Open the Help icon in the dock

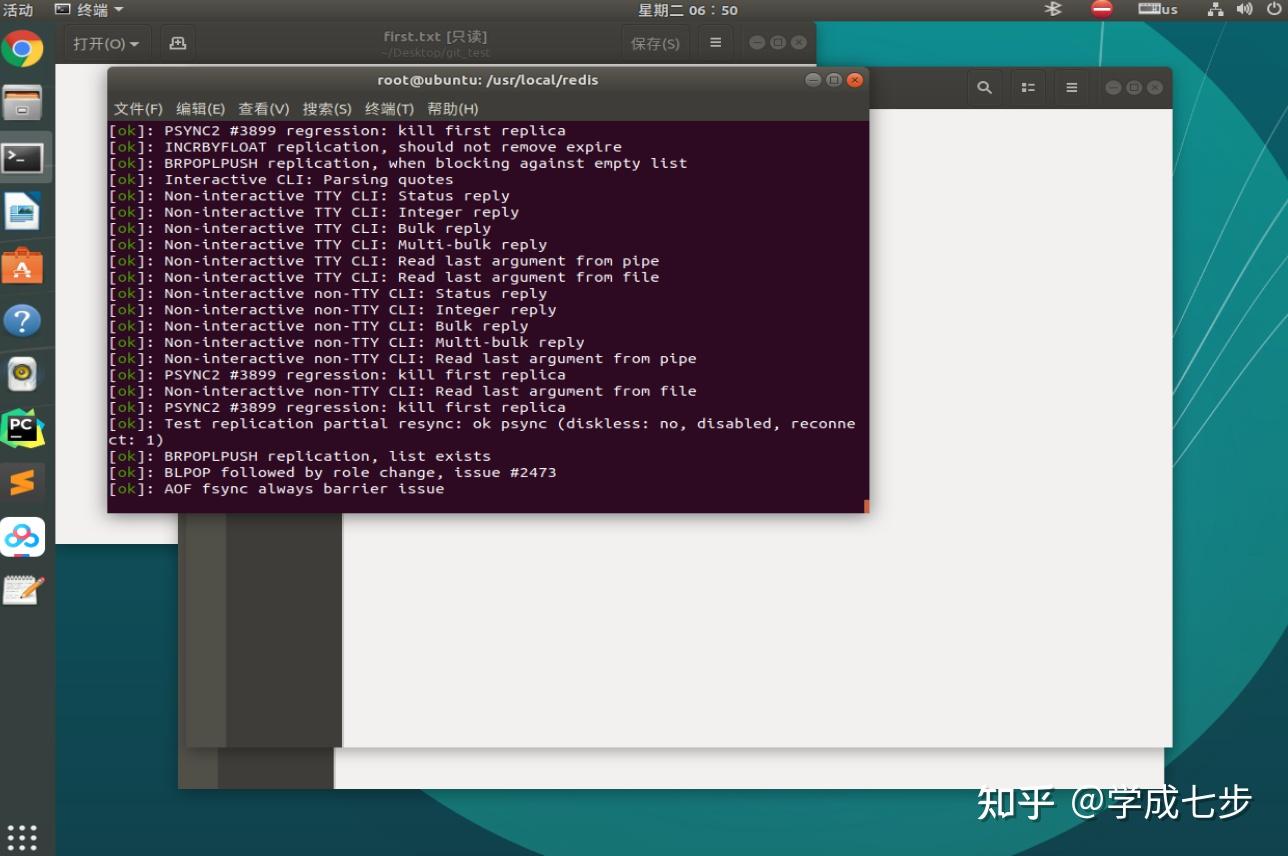[22, 321]
